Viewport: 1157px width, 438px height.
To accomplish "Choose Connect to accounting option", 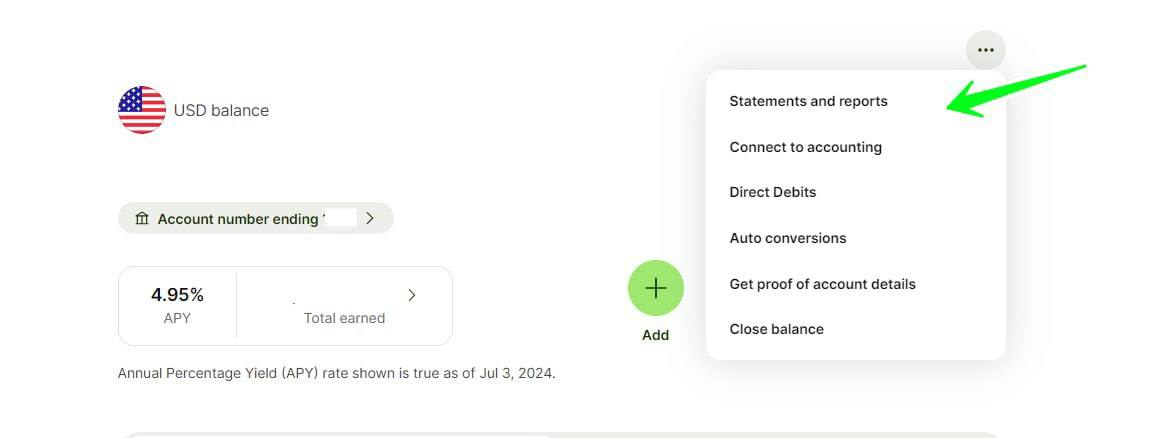I will pos(805,147).
